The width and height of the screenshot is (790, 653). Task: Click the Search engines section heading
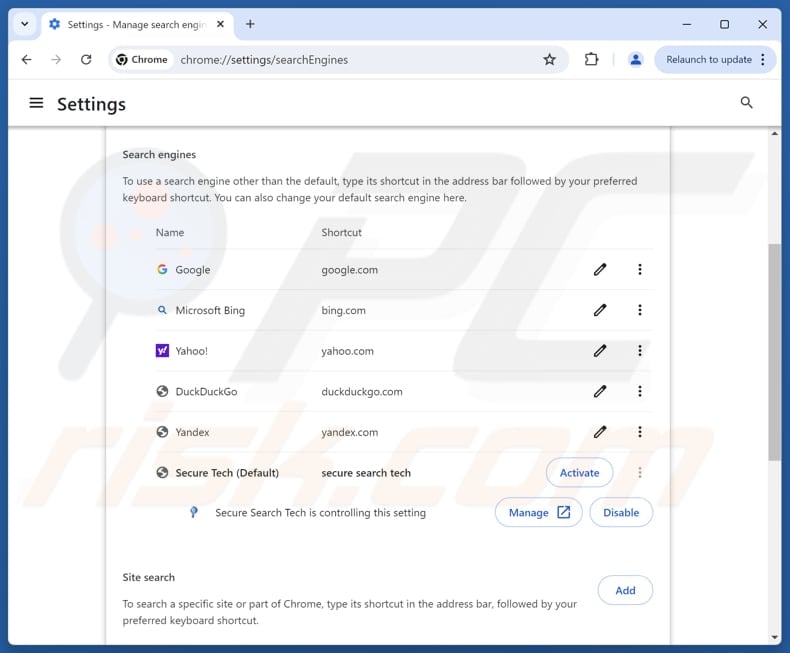click(x=159, y=155)
